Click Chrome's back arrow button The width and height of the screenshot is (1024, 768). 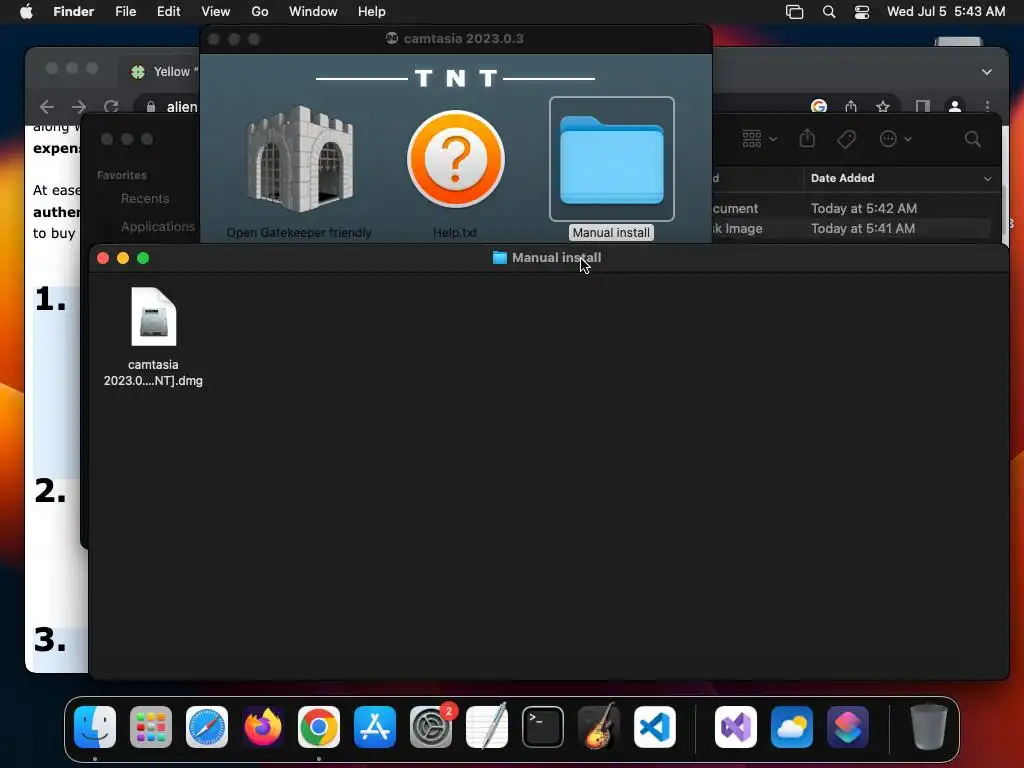tap(47, 106)
